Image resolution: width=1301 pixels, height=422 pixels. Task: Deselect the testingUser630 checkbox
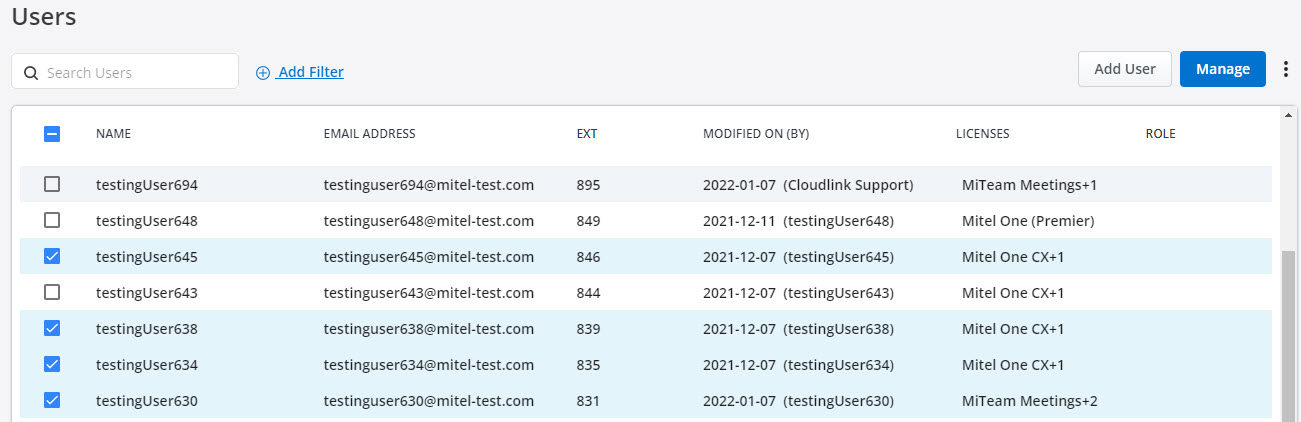[x=52, y=400]
